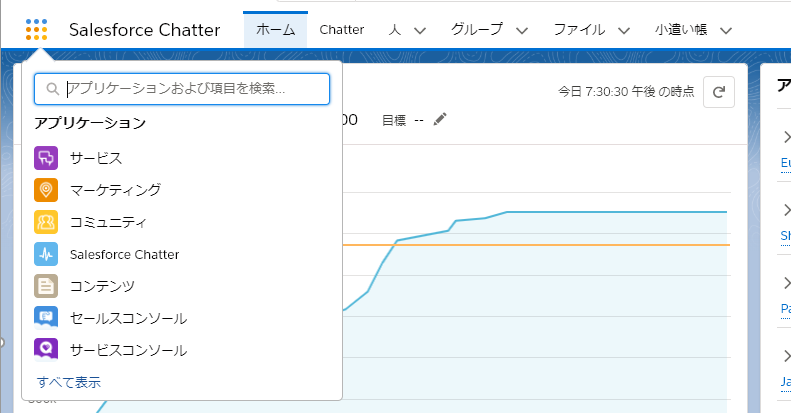Focus the アプリケーションおよび項目を検索 search field

[182, 89]
